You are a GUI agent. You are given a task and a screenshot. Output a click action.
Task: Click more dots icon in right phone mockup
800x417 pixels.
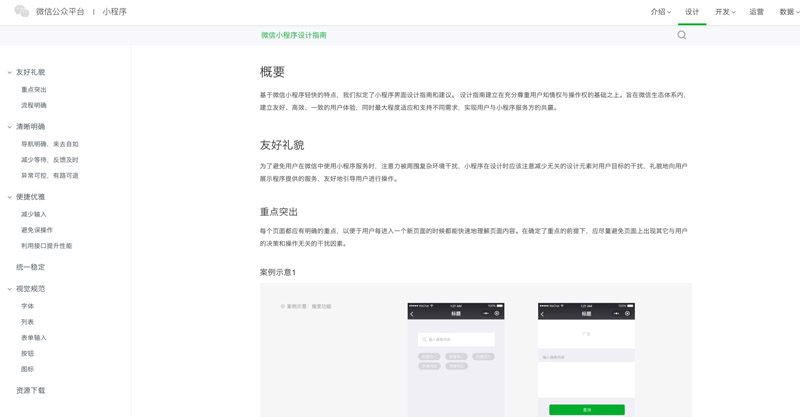[x=617, y=313]
